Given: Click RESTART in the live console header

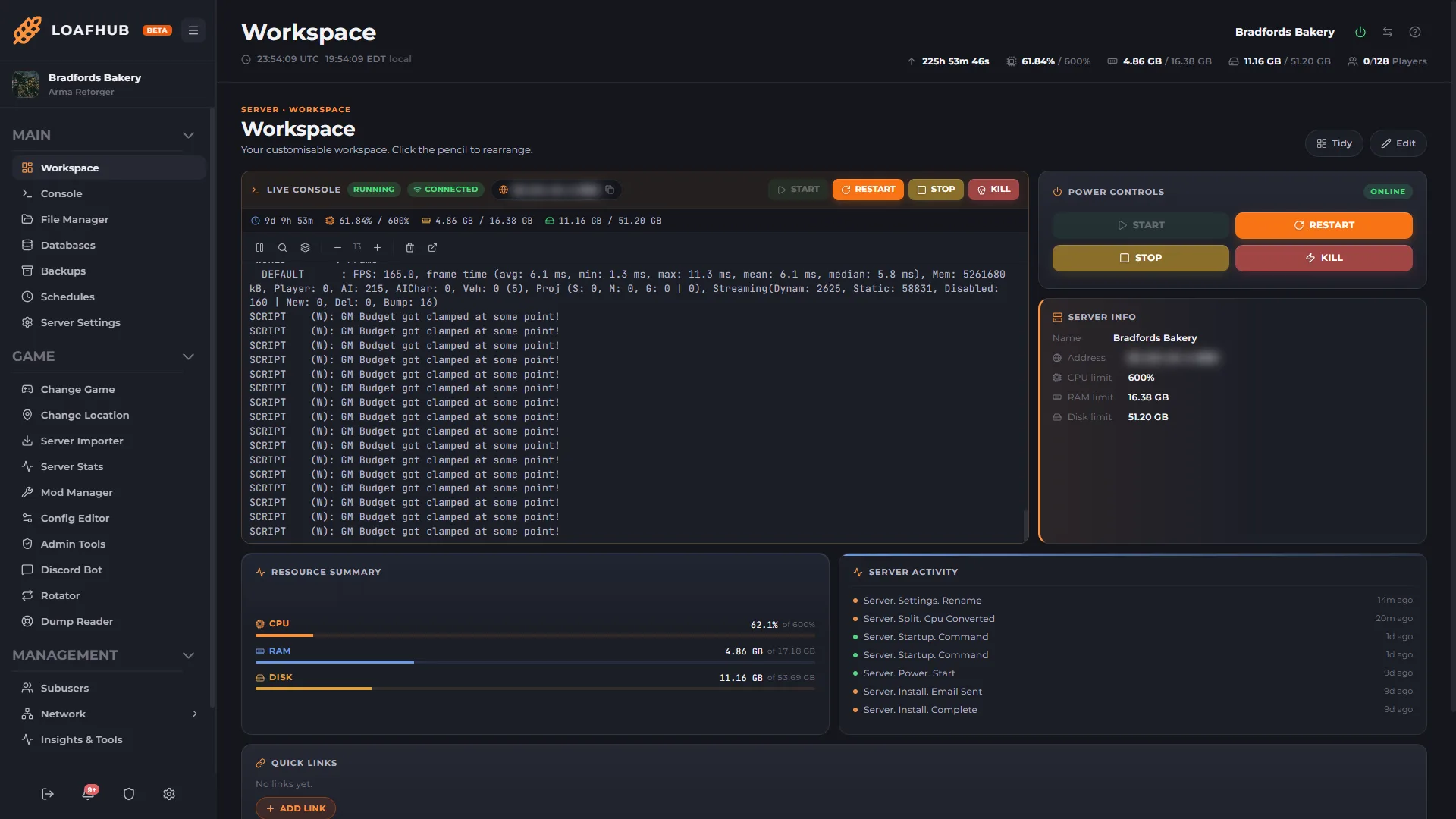Looking at the screenshot, I should (868, 190).
